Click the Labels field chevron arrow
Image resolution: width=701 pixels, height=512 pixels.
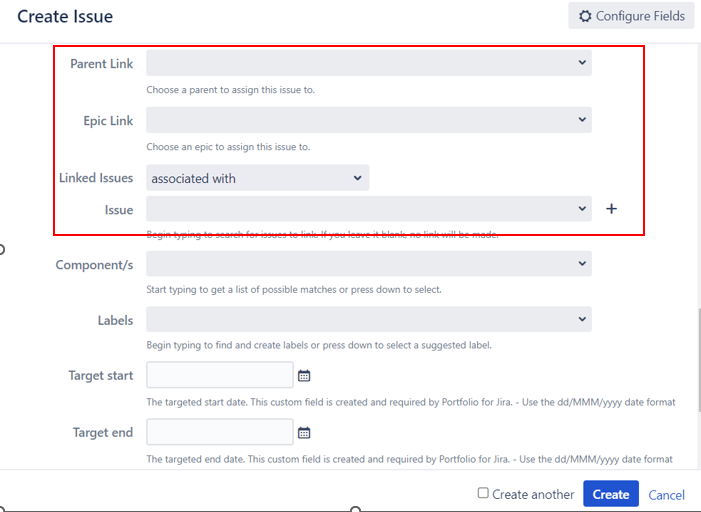coord(582,319)
